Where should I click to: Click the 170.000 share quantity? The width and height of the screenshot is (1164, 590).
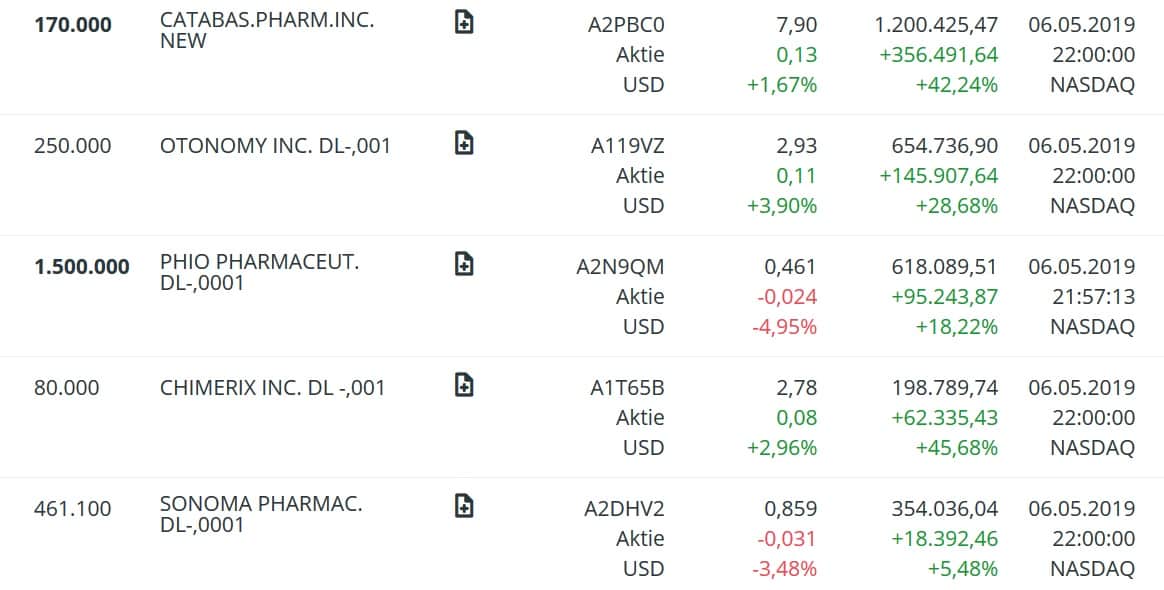[x=73, y=25]
